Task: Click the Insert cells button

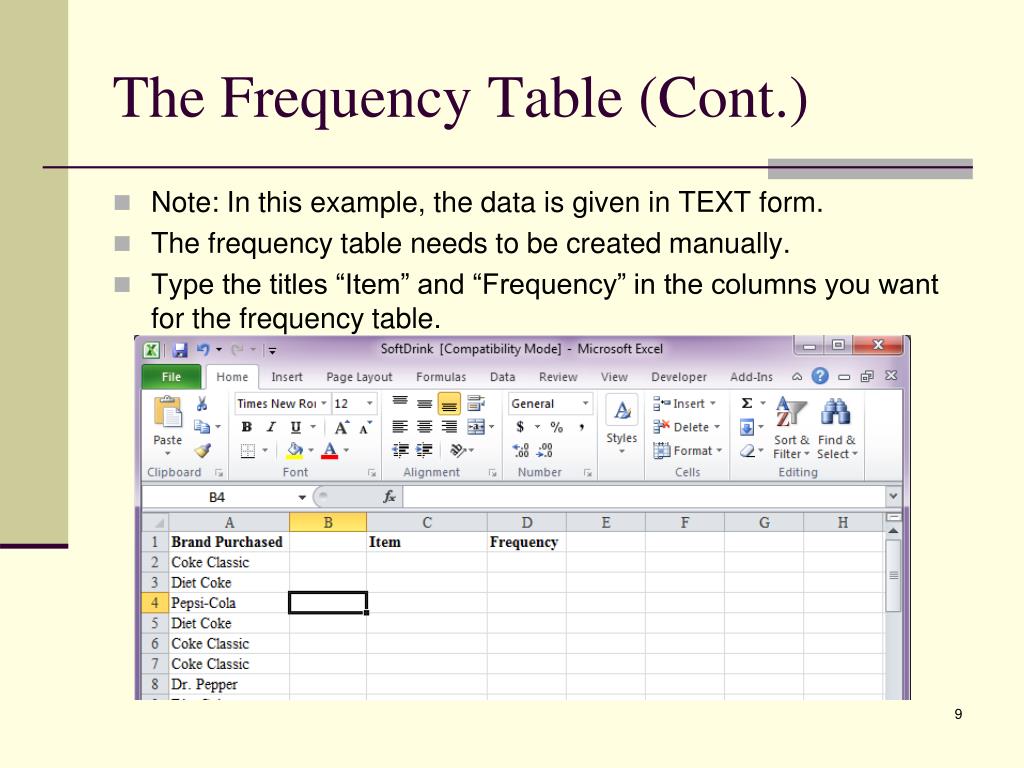Action: click(x=686, y=404)
